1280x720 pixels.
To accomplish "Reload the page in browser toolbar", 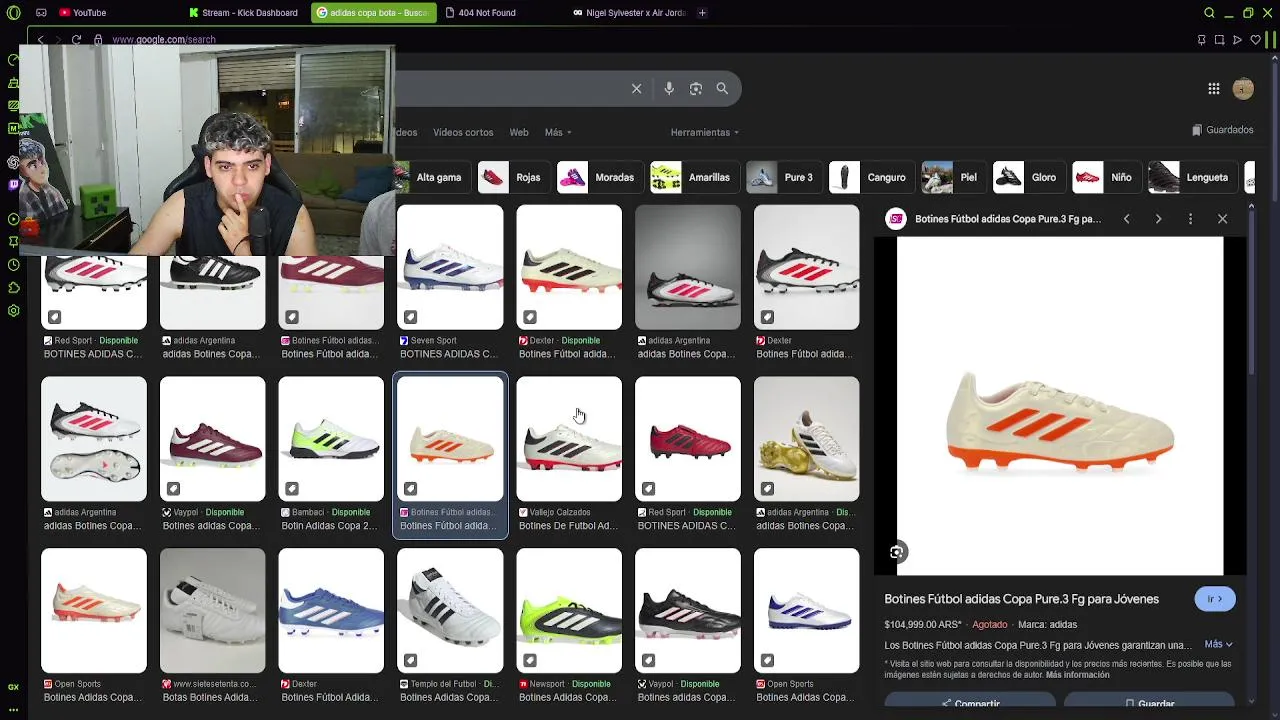I will [76, 40].
